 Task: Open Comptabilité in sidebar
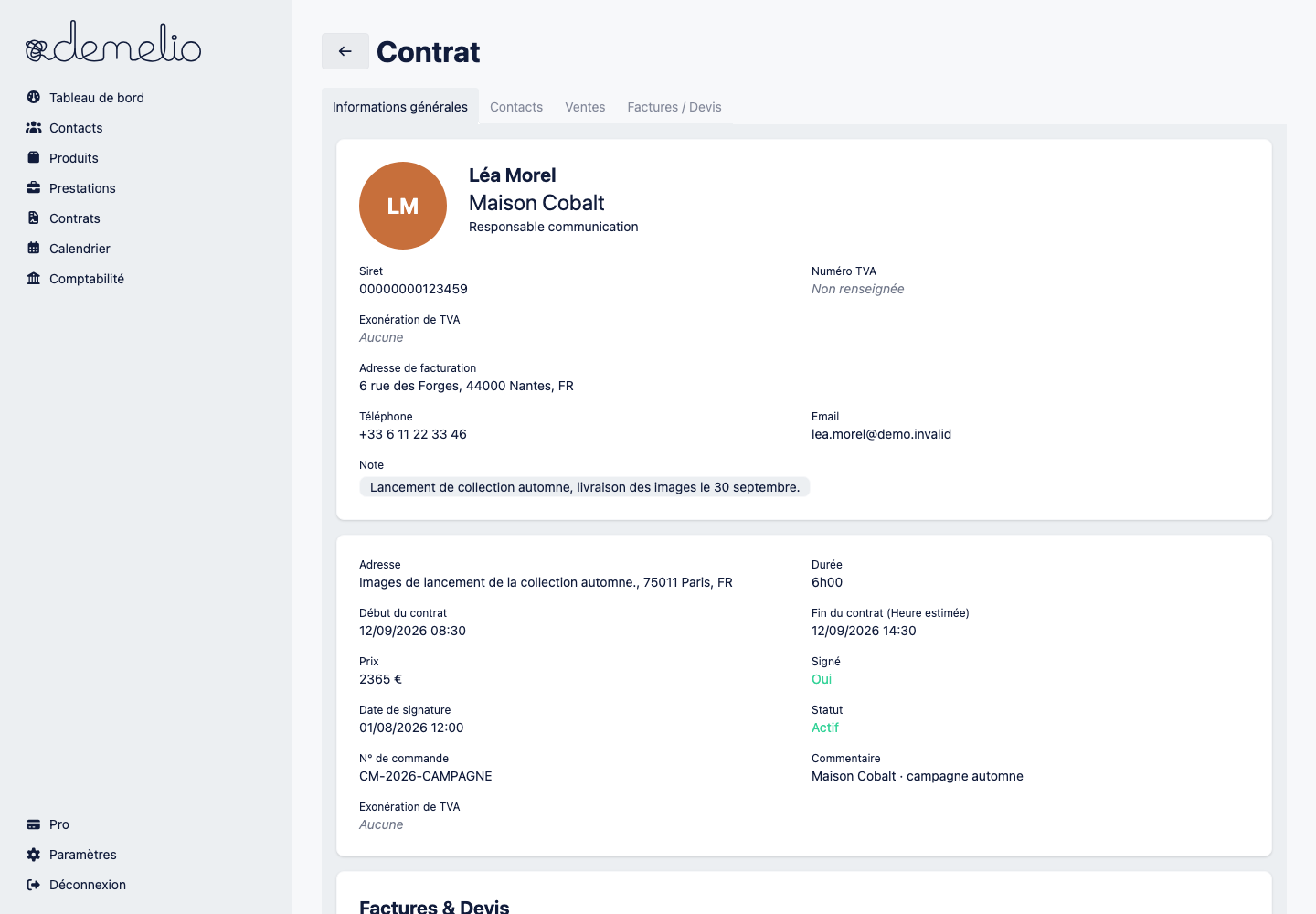pyautogui.click(x=87, y=279)
